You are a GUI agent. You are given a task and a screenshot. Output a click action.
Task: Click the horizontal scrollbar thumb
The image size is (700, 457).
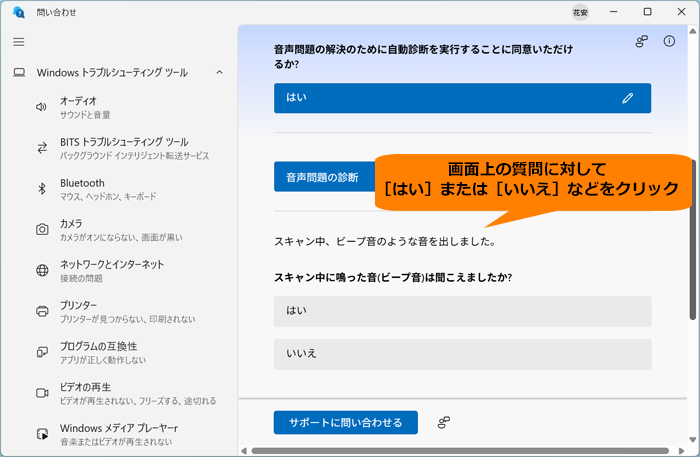pos(460,451)
